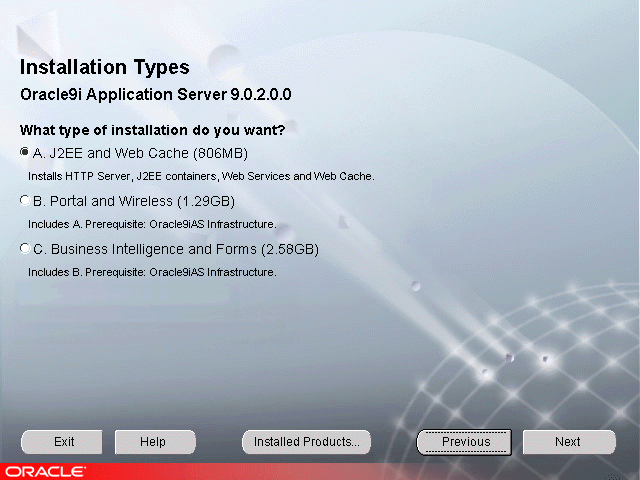Choose the Portal and Wireless radio option

click(x=25, y=200)
